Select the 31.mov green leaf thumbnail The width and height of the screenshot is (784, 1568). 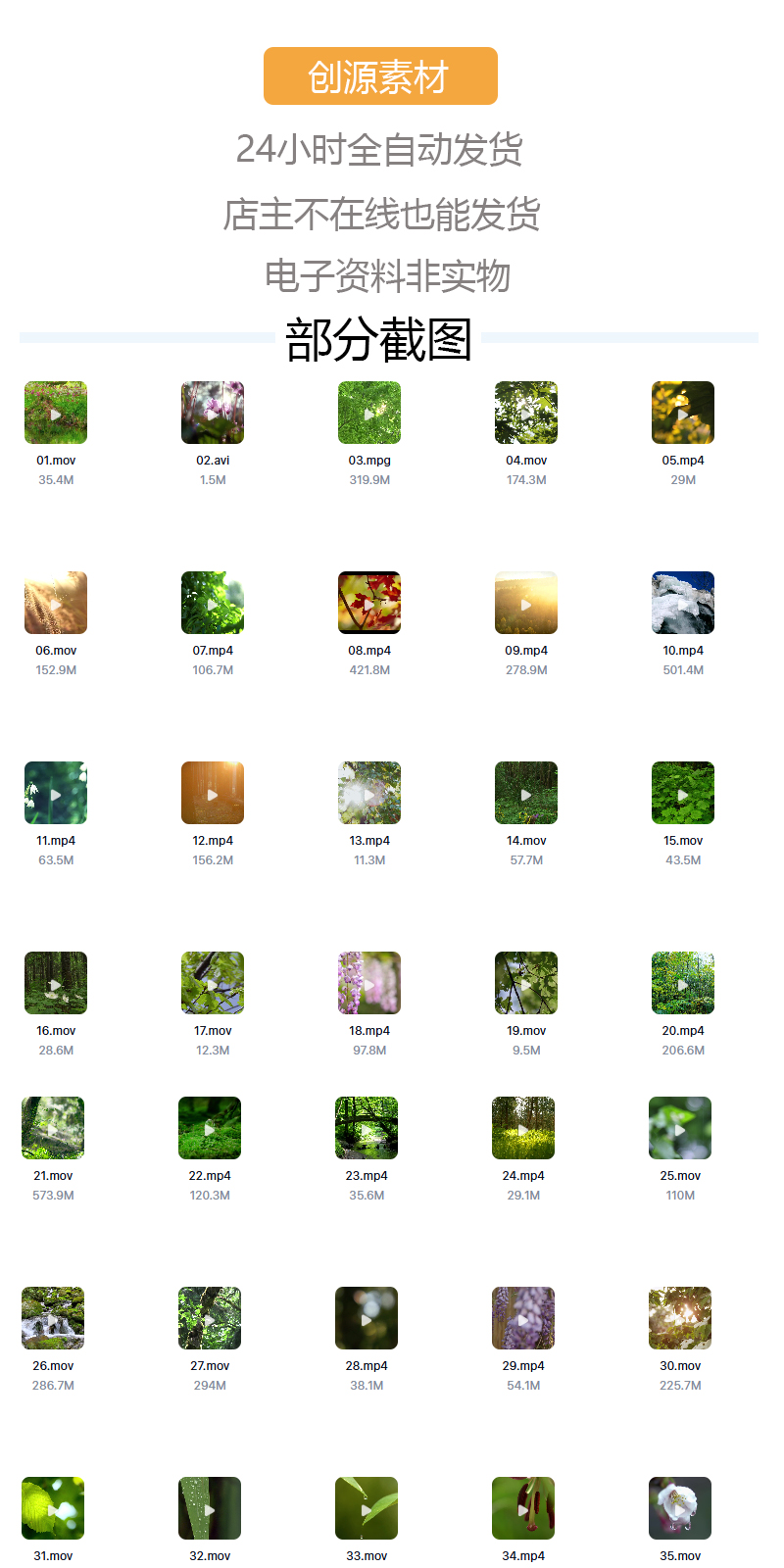coord(53,1508)
